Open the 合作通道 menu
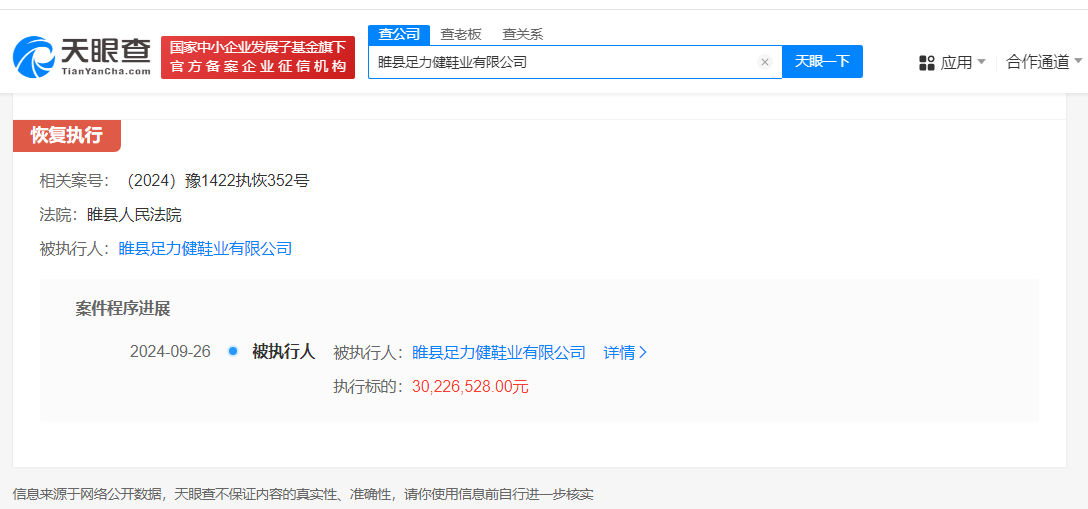 tap(1038, 62)
